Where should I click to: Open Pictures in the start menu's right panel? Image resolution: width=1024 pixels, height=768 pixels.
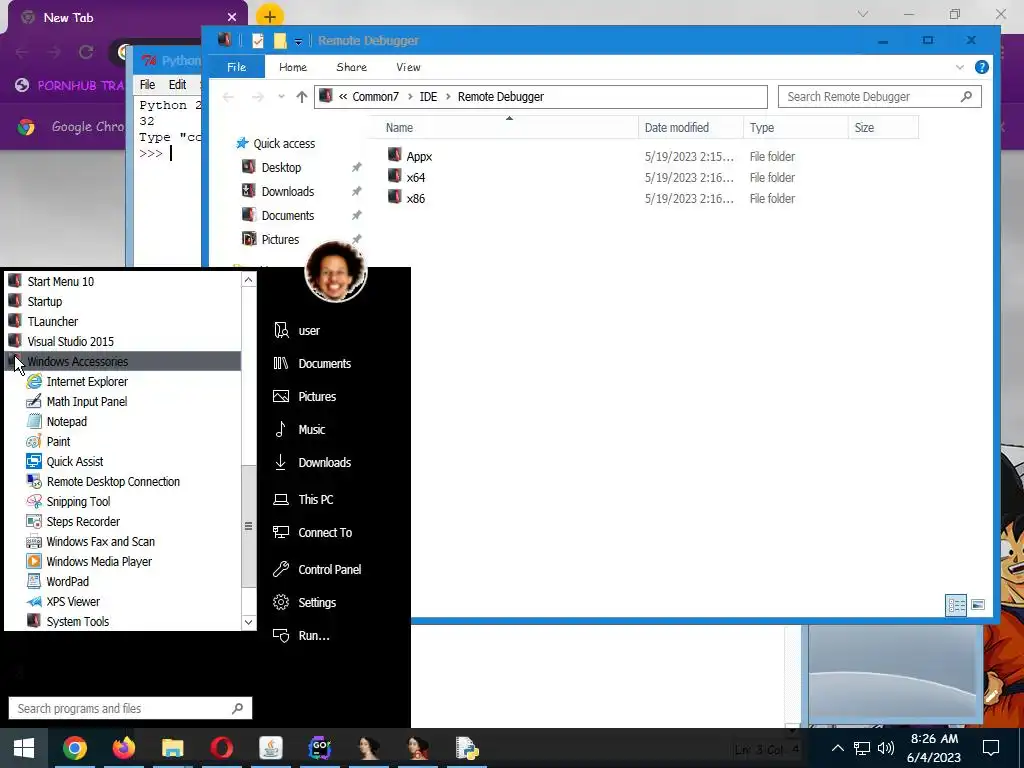(x=317, y=396)
